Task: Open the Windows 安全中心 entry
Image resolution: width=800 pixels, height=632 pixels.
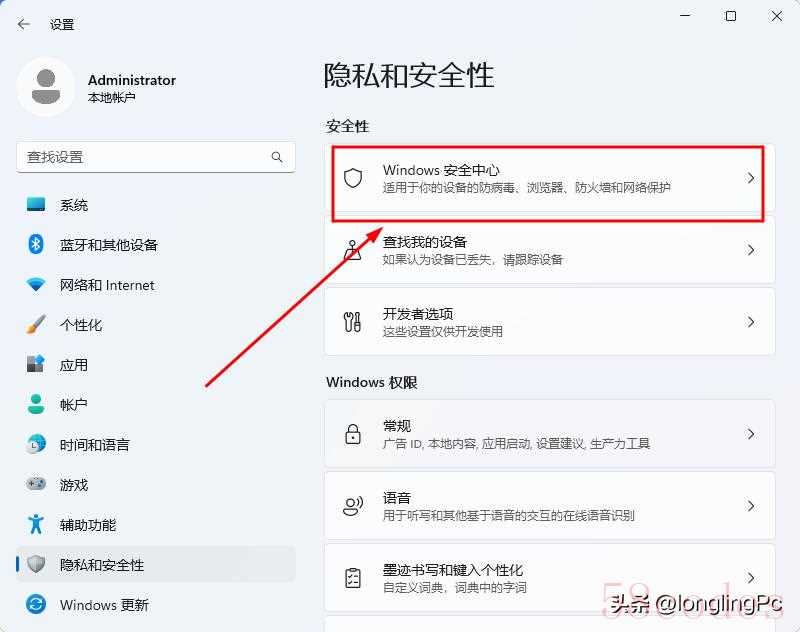Action: (x=549, y=178)
